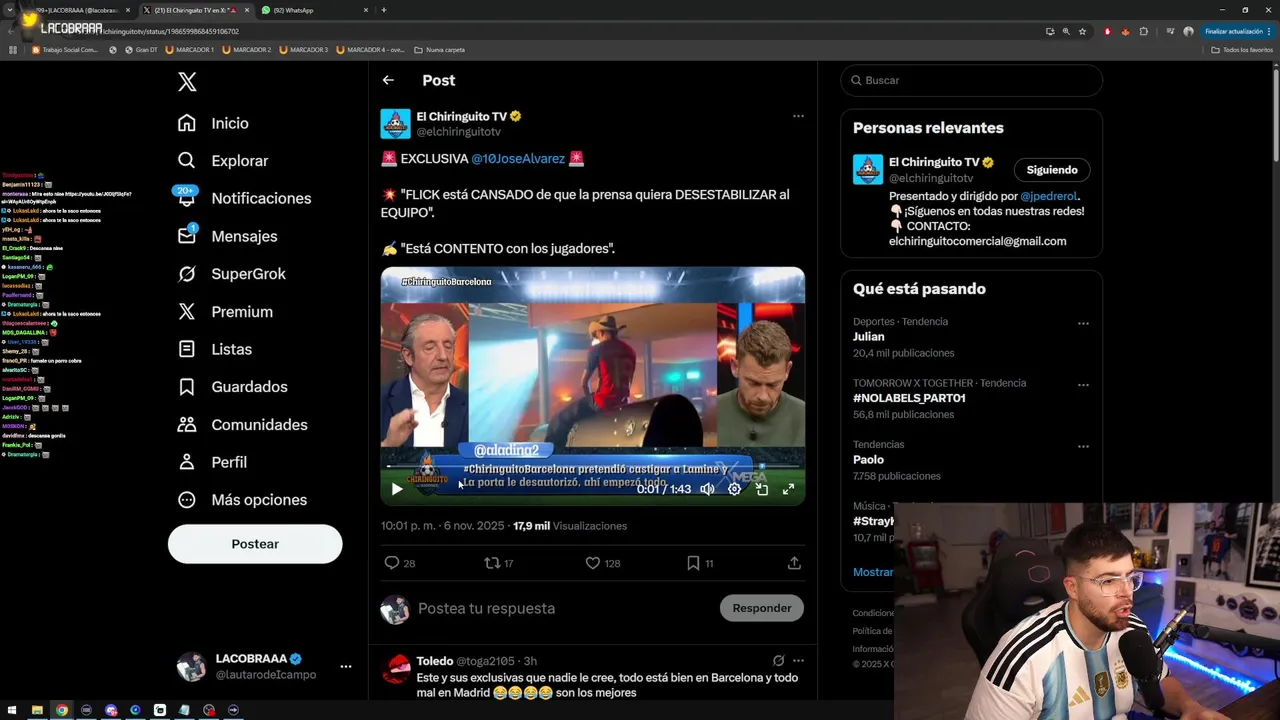1280x720 pixels.
Task: Open a new browser tab
Action: click(x=384, y=10)
